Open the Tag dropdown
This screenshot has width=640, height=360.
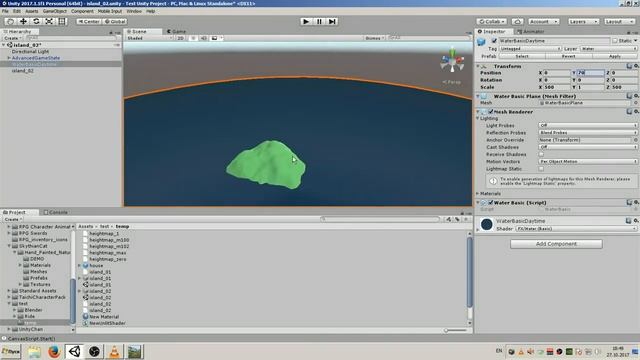(530, 49)
